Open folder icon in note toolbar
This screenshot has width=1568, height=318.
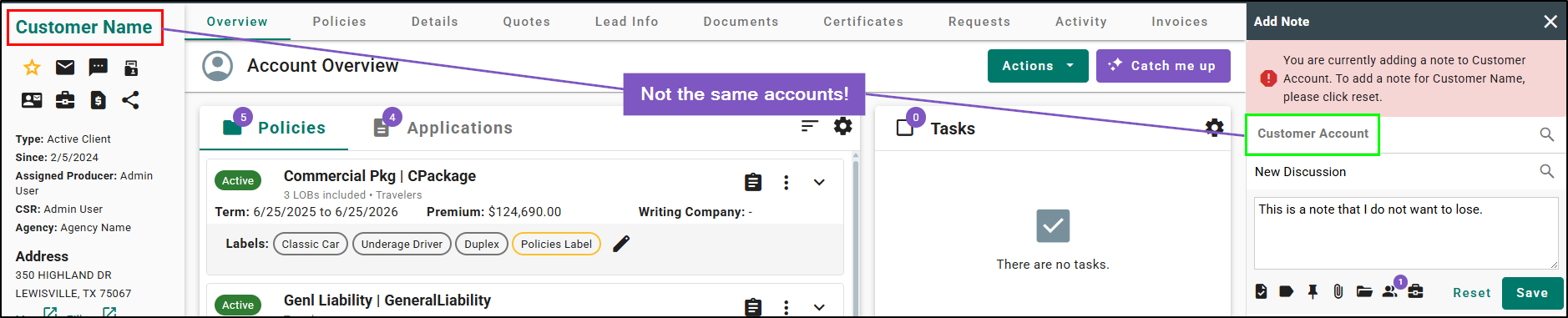[1364, 291]
